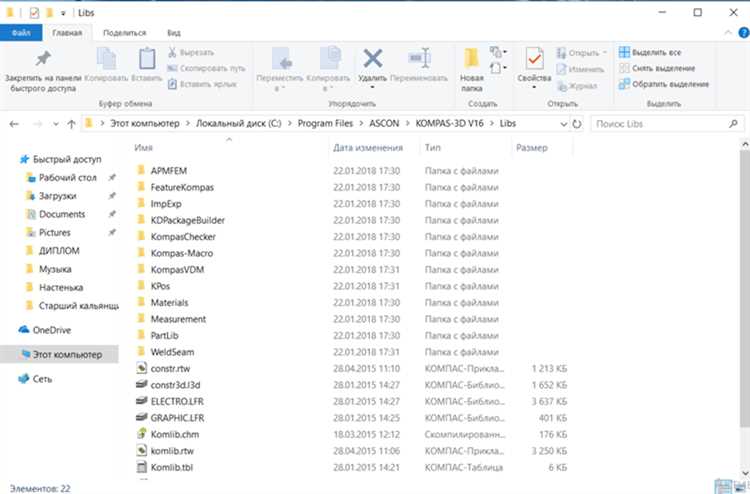Screen dimensions: 750x494
Task: Sort by the Размер column header
Action: click(x=531, y=148)
